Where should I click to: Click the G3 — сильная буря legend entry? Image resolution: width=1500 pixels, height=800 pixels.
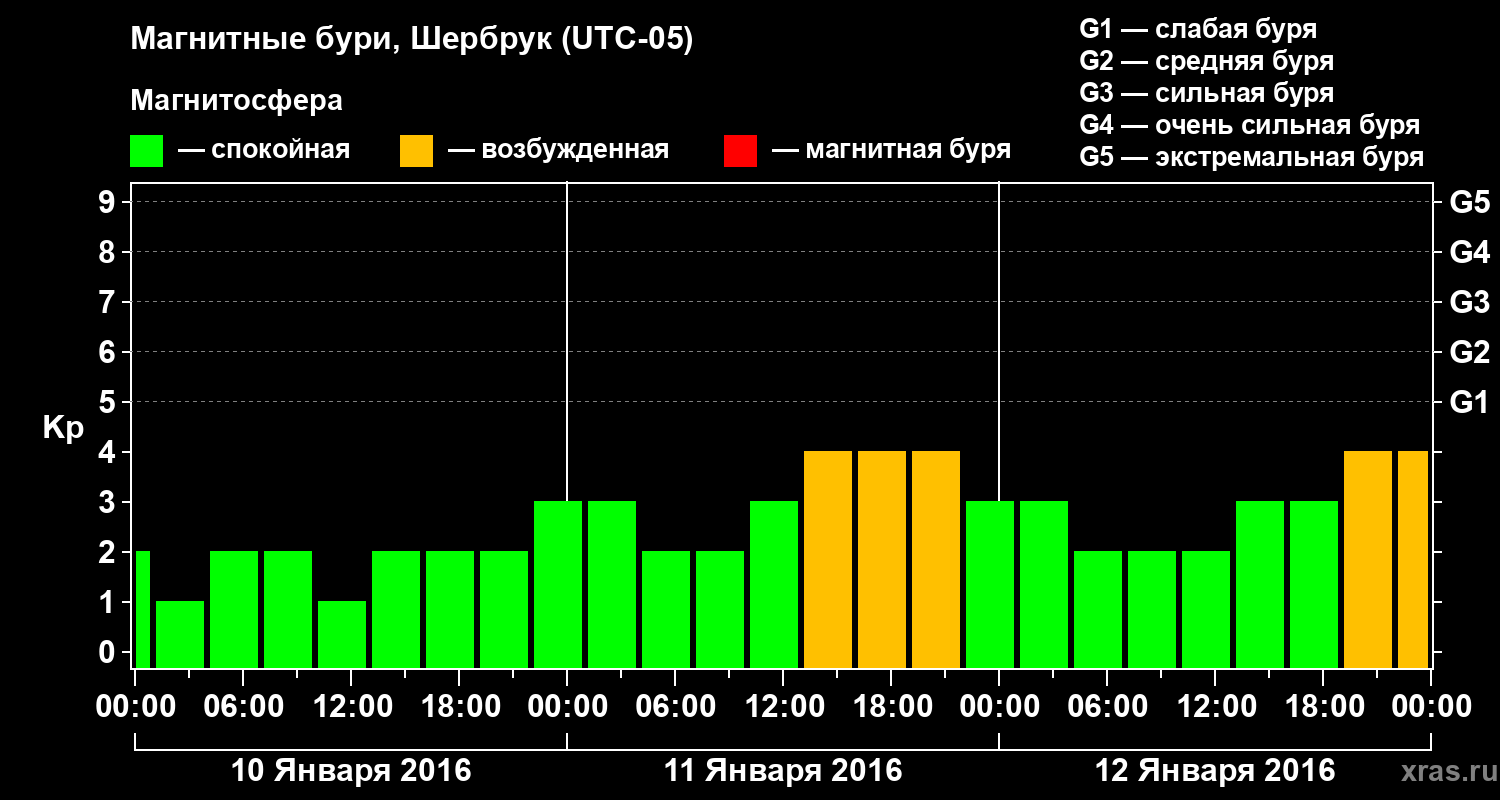tap(1207, 93)
